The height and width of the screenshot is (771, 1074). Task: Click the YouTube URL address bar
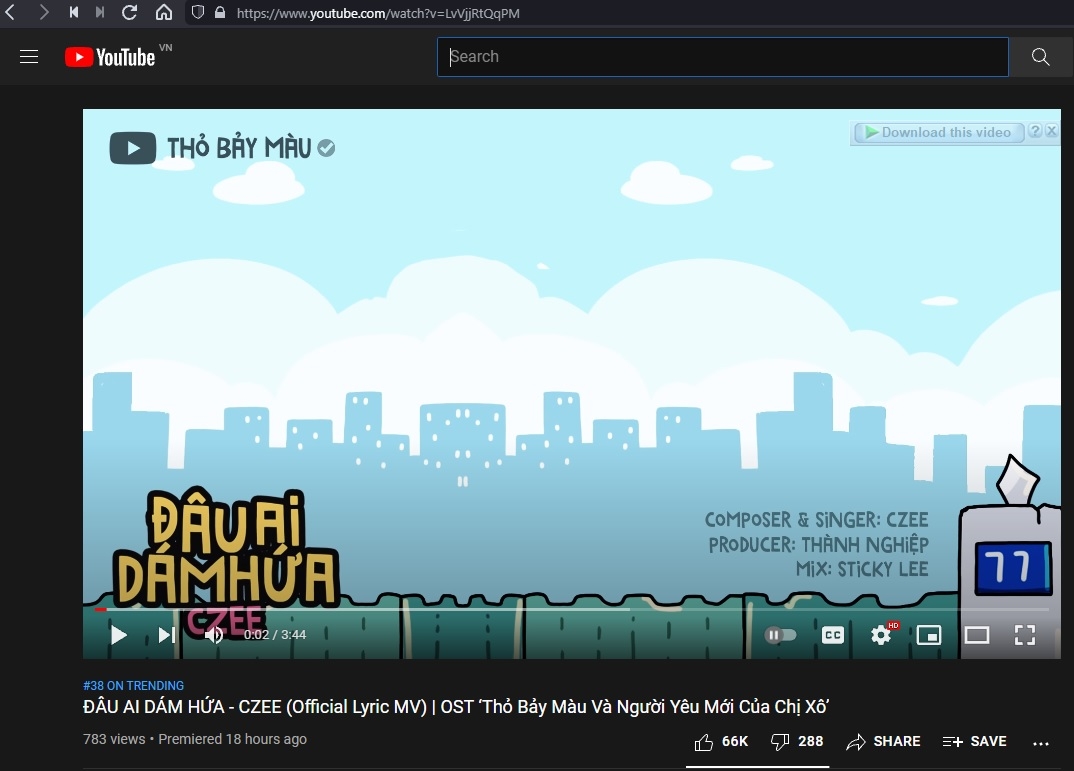(378, 13)
